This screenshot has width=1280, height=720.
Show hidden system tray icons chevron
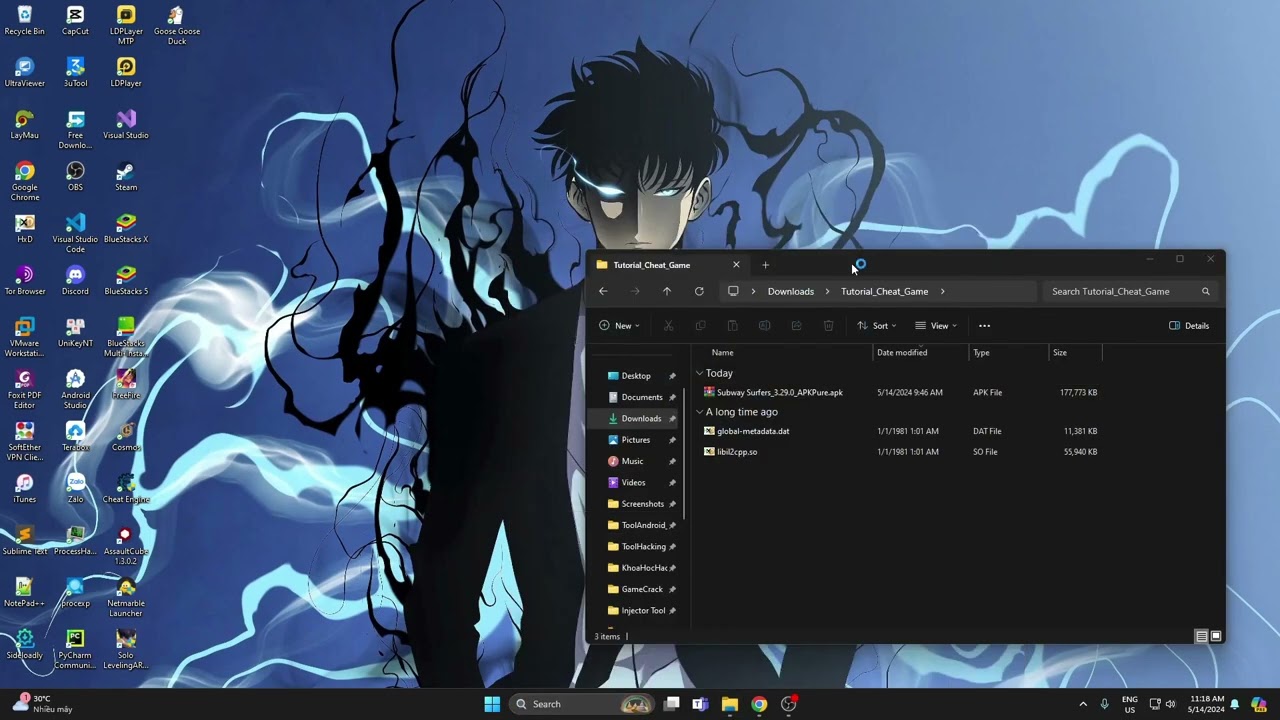tap(1082, 704)
